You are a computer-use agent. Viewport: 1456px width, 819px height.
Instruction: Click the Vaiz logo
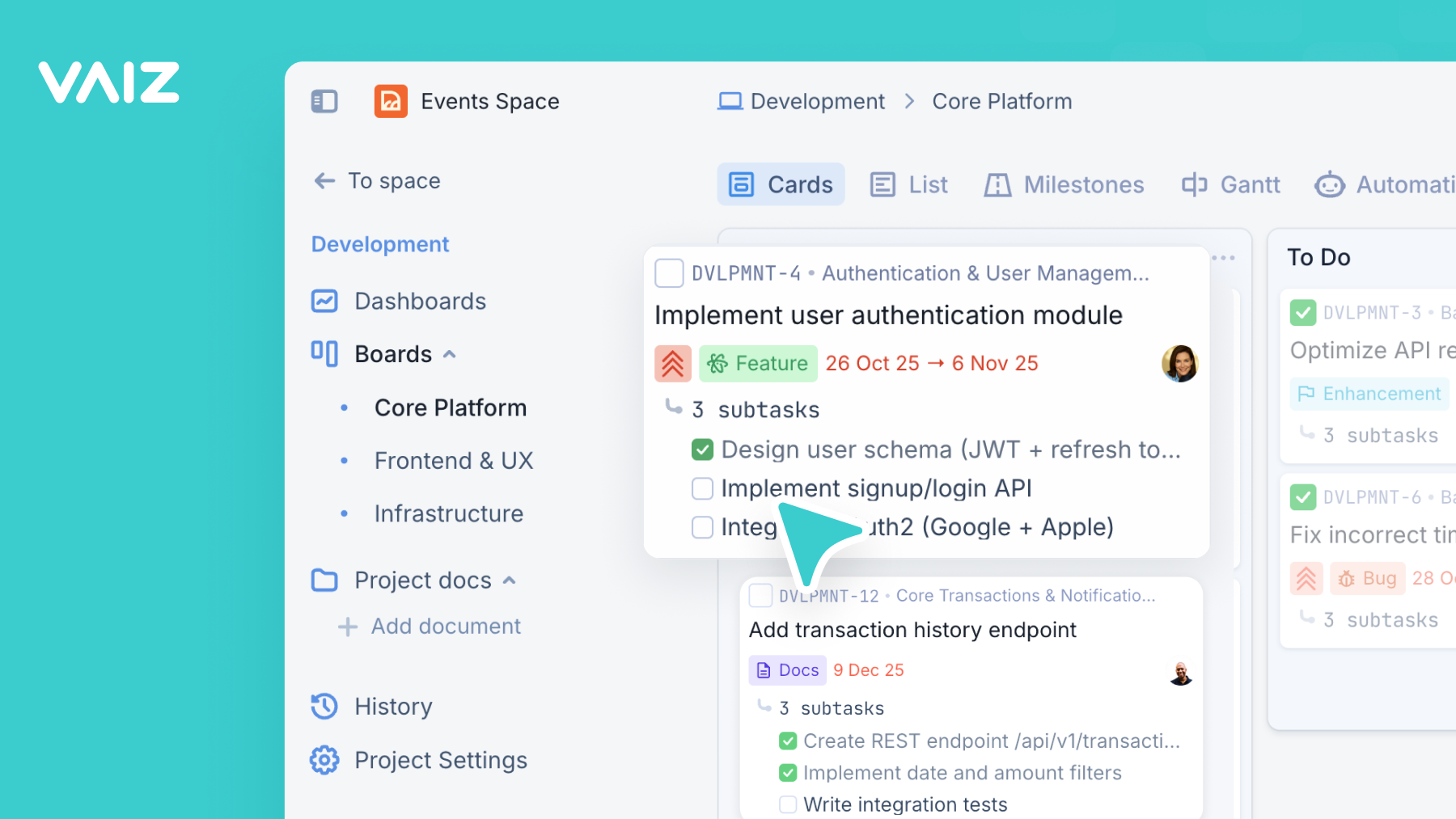click(x=108, y=82)
